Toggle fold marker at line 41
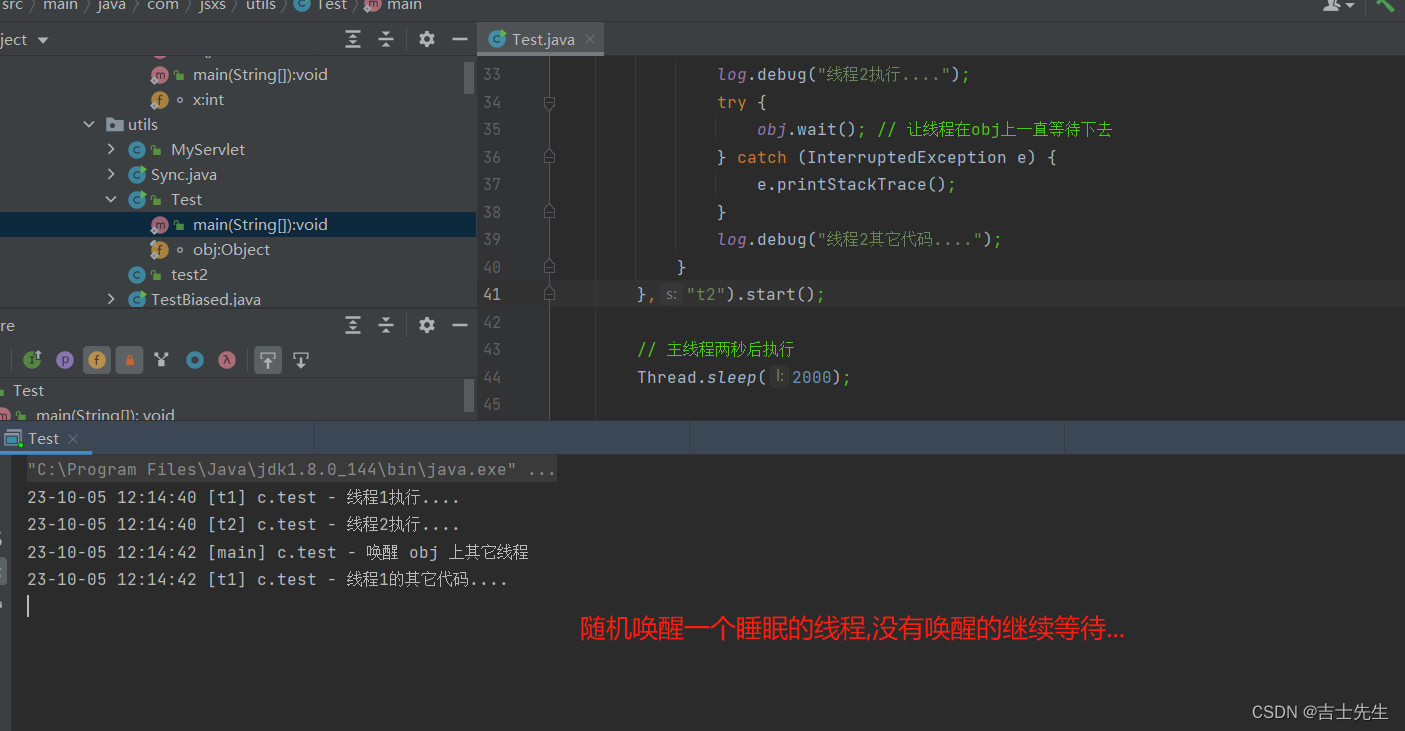Screen dimensions: 1405x731 [x=549, y=294]
